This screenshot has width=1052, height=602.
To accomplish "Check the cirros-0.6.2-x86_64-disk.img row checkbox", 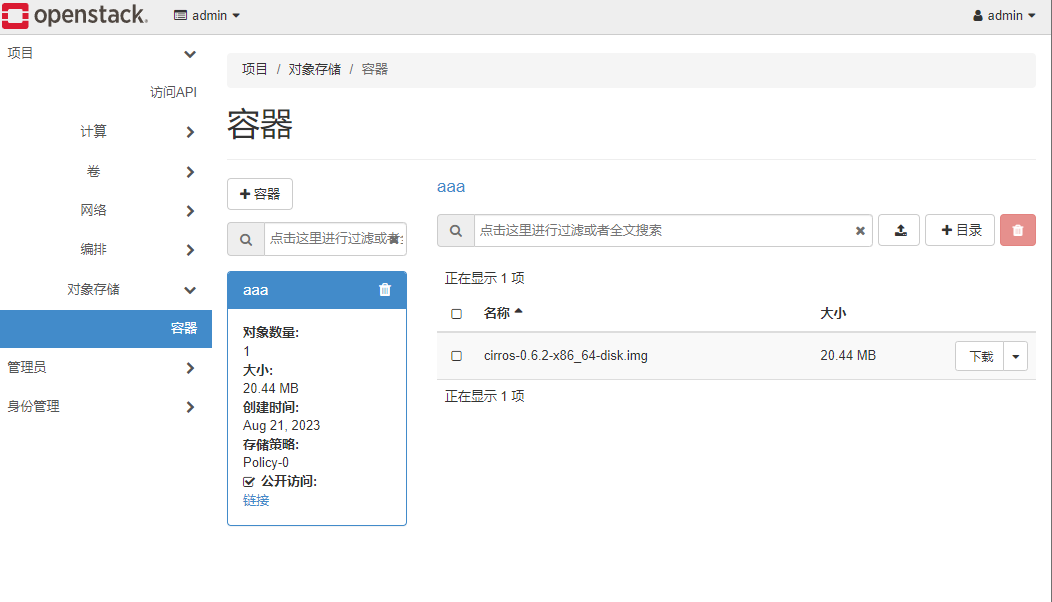I will [x=456, y=356].
